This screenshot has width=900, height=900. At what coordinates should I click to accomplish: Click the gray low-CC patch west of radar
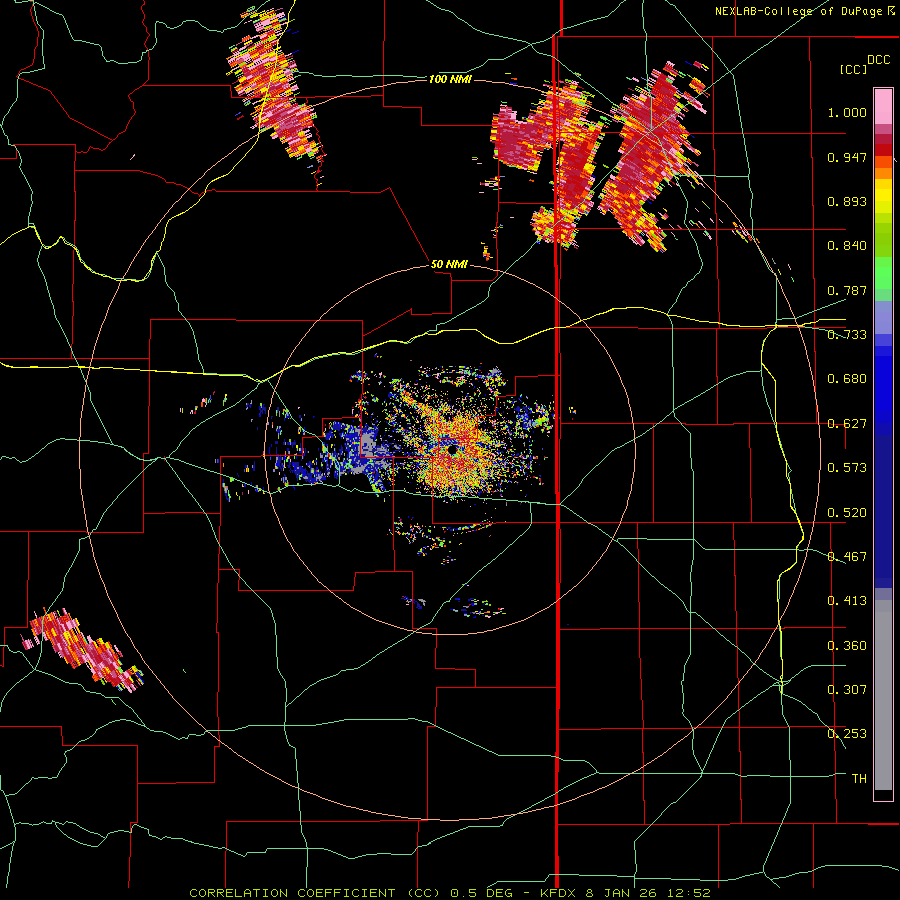coord(368,445)
